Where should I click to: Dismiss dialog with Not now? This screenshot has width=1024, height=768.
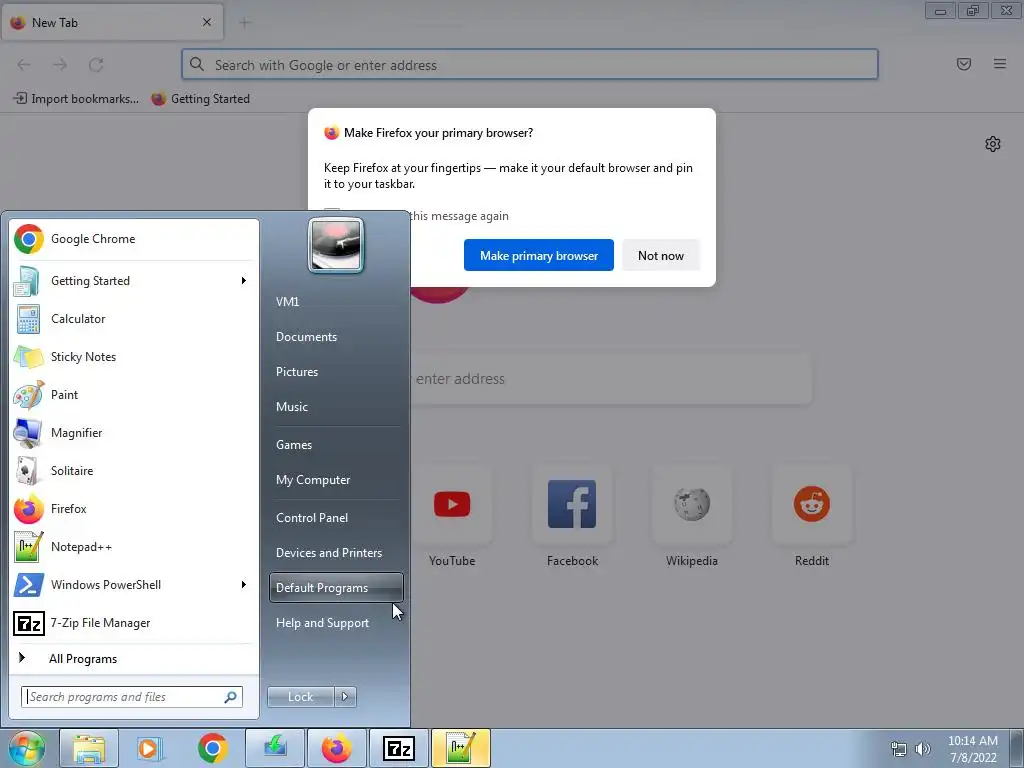click(661, 255)
